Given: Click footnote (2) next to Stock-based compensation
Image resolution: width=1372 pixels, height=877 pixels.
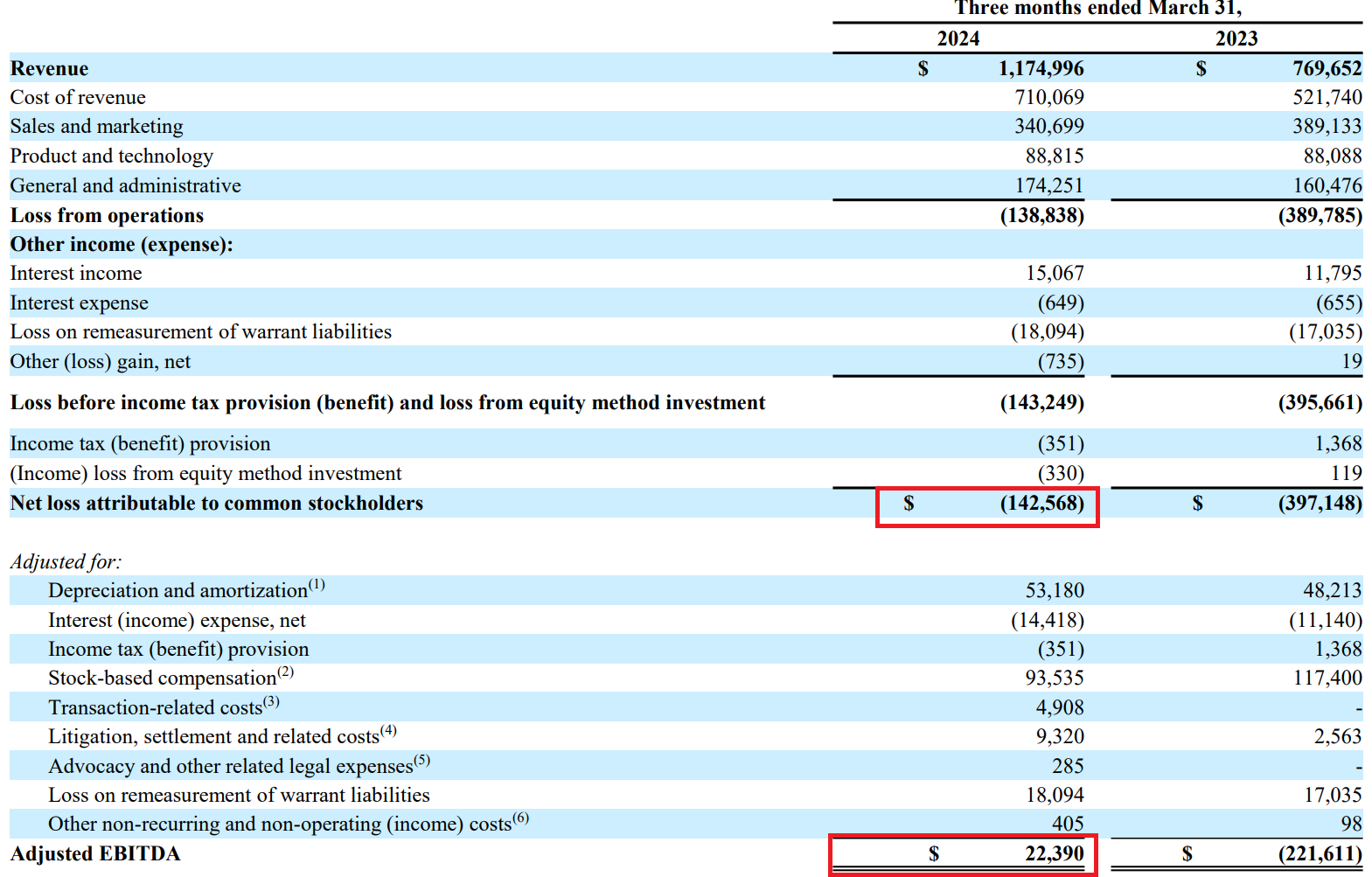Looking at the screenshot, I should click(x=286, y=672).
